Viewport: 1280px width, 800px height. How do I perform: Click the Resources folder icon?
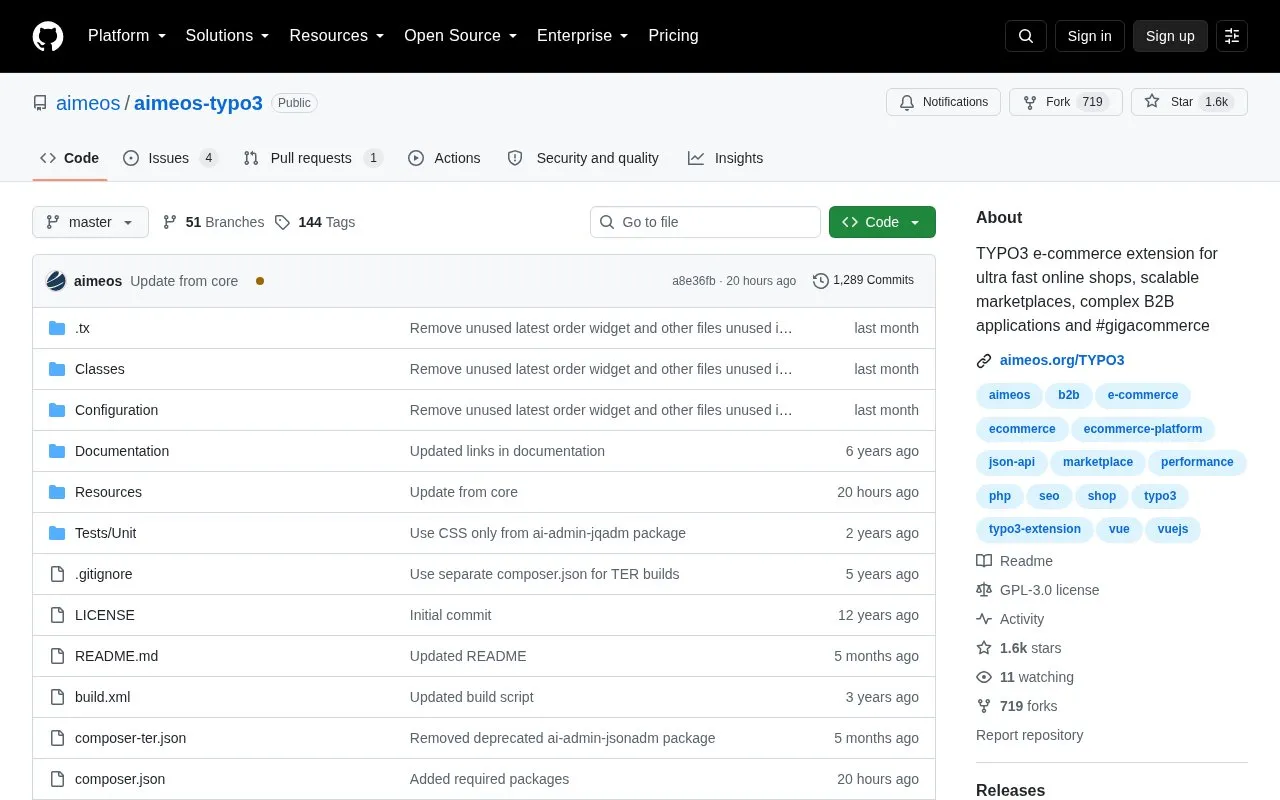click(x=57, y=492)
